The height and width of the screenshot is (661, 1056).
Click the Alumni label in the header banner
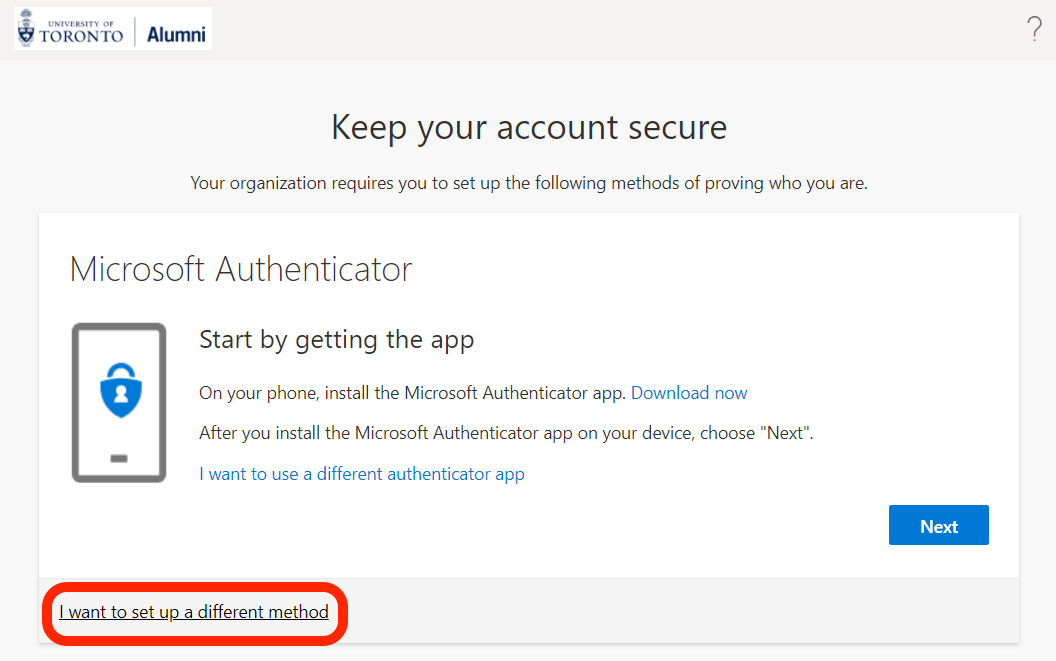pyautogui.click(x=176, y=32)
